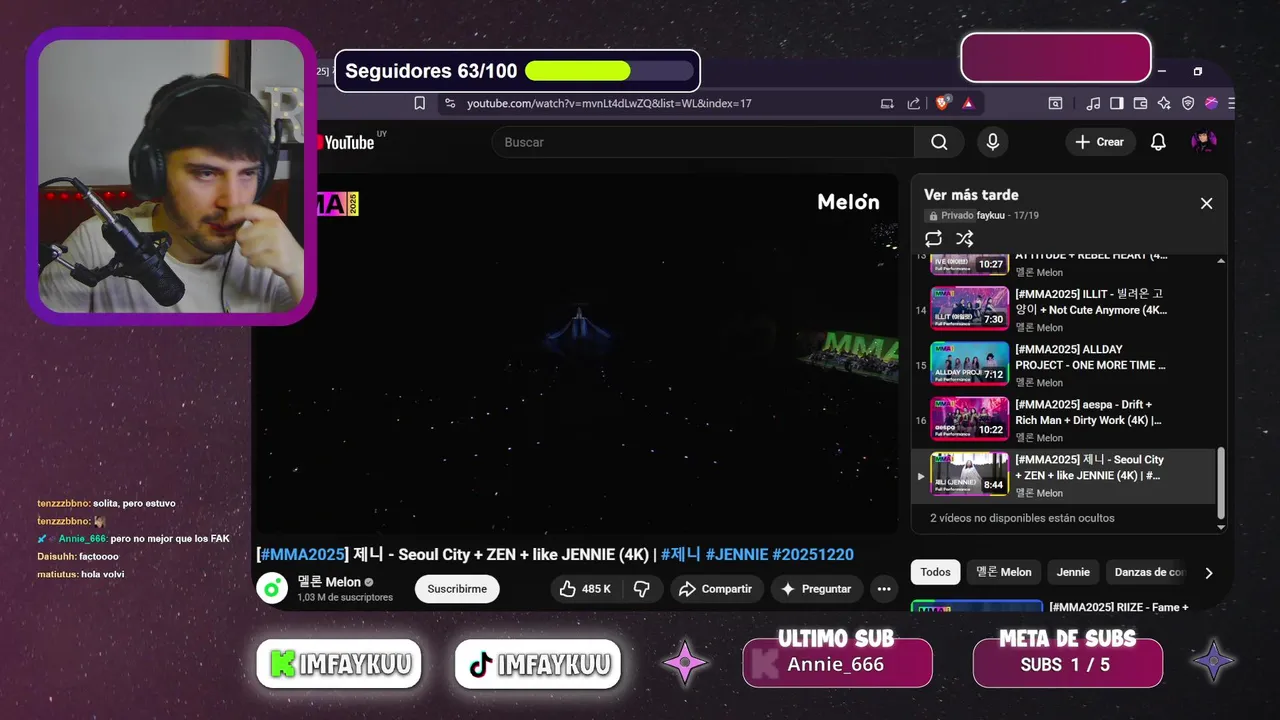1280x720 pixels.
Task: Click the #MMA2025 hashtag in video title
Action: coord(303,554)
